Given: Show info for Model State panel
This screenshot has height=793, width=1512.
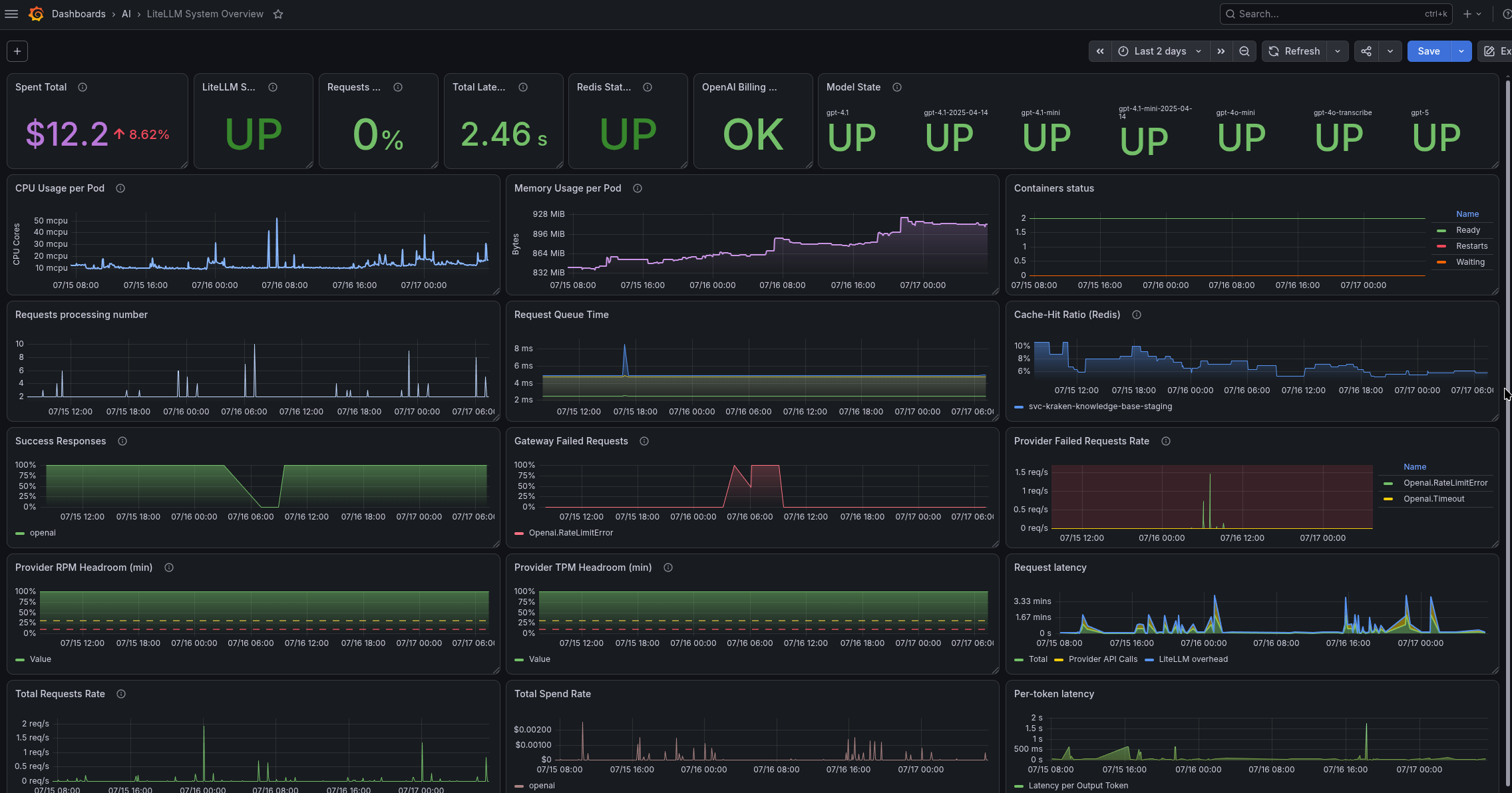Looking at the screenshot, I should click(x=897, y=87).
